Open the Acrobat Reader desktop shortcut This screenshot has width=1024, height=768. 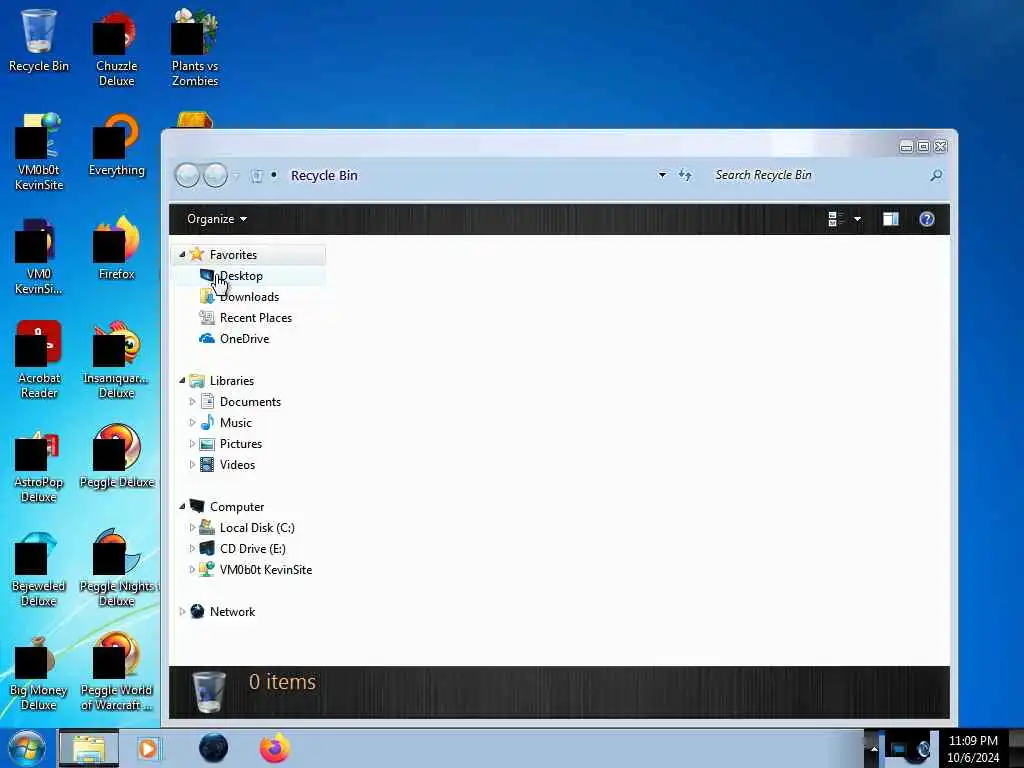pyautogui.click(x=39, y=360)
